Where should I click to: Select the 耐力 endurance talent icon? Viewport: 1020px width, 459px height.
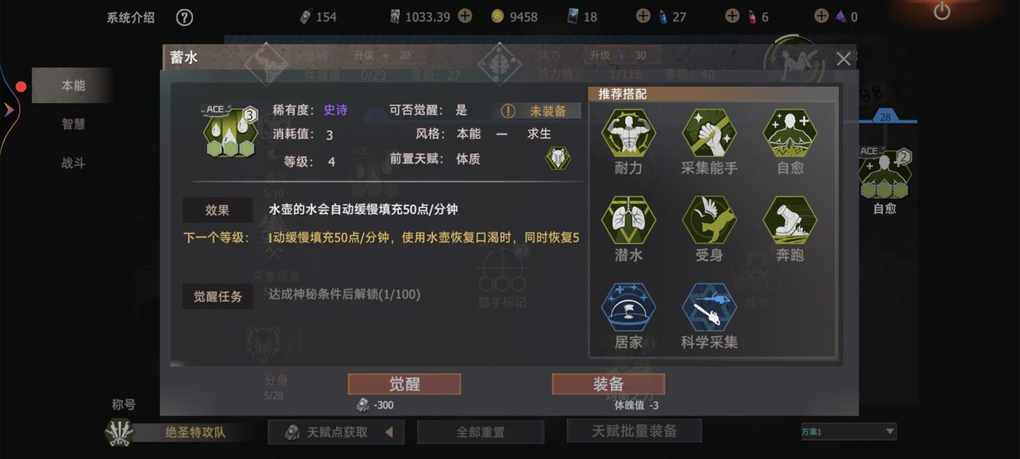click(x=628, y=133)
